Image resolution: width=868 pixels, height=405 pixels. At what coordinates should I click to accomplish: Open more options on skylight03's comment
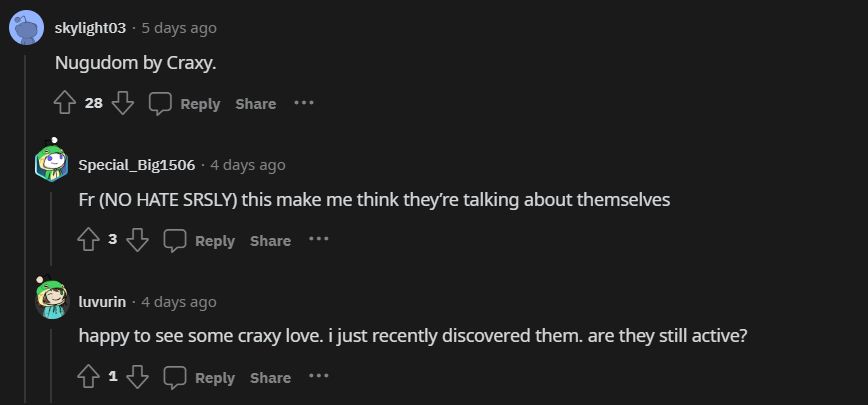coord(304,103)
